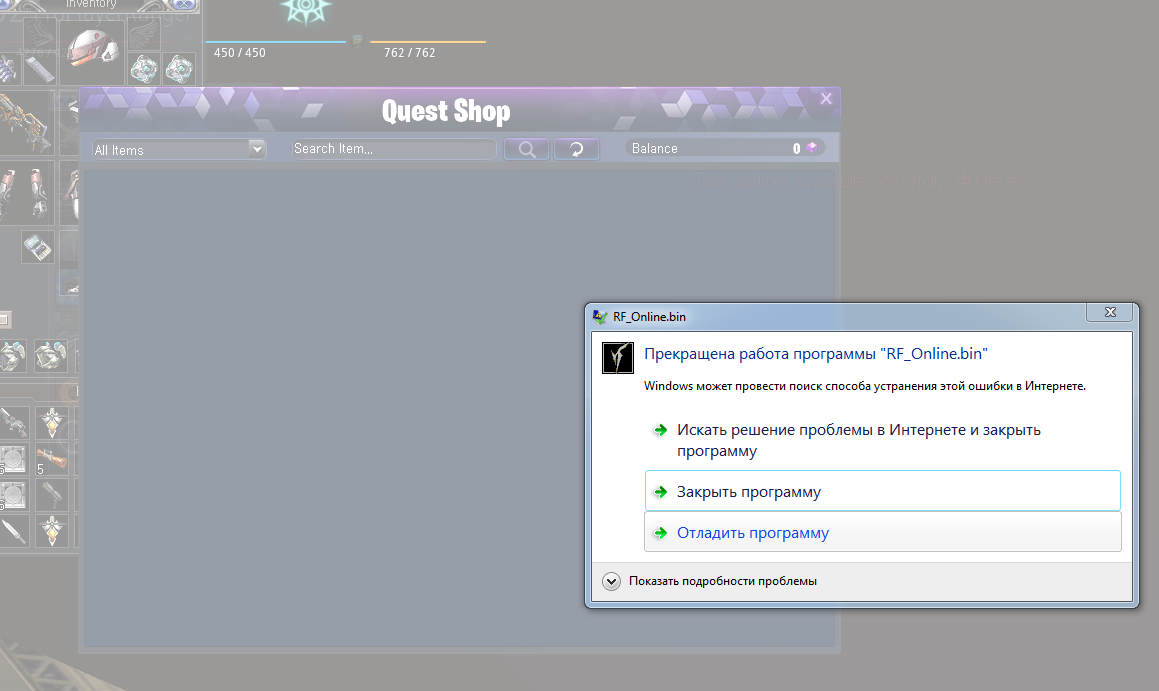Click the Balance value 0
Image resolution: width=1159 pixels, height=691 pixels.
796,149
